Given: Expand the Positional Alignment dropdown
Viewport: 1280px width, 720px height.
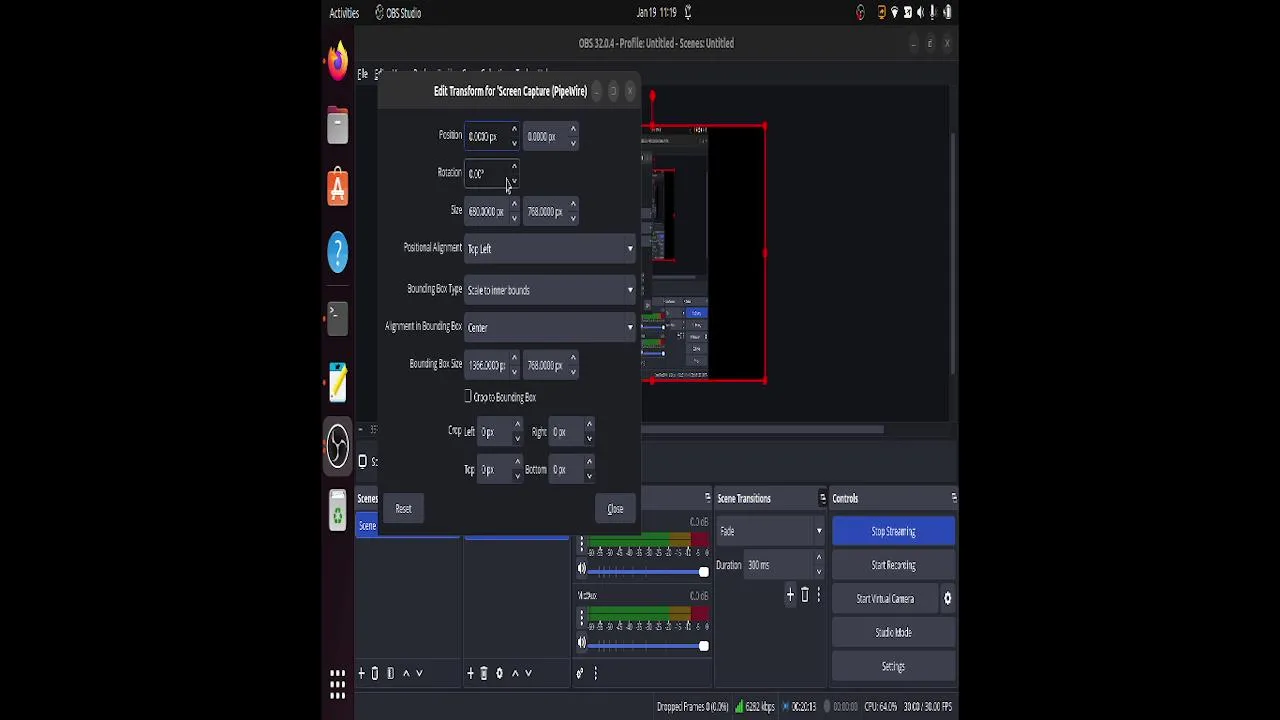Looking at the screenshot, I should pyautogui.click(x=550, y=249).
